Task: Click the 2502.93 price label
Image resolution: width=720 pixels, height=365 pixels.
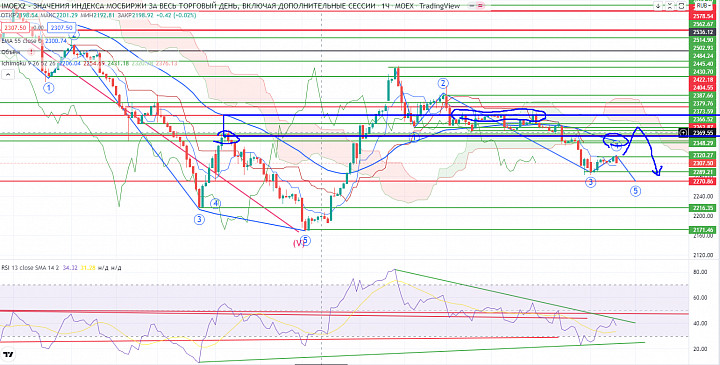Action: pos(704,48)
